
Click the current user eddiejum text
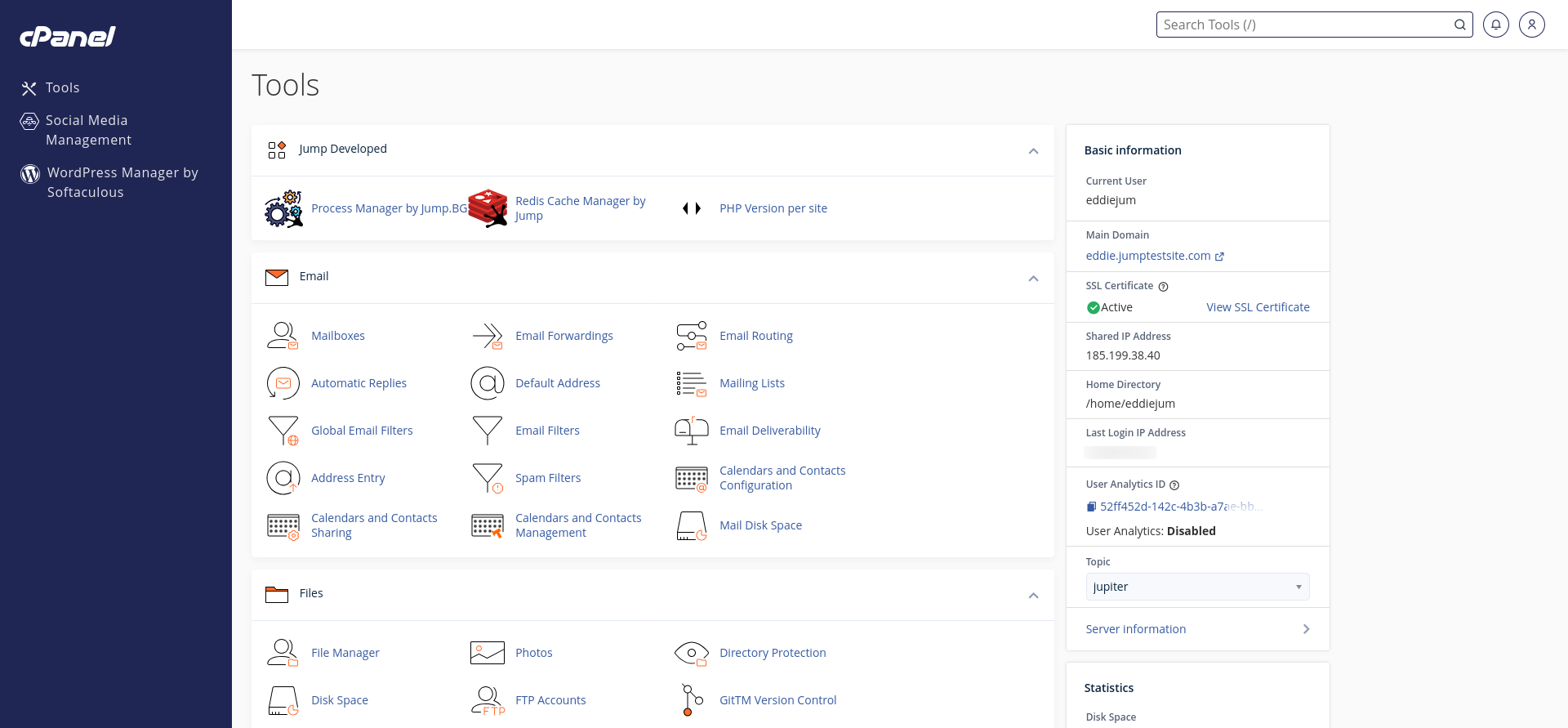point(1111,200)
